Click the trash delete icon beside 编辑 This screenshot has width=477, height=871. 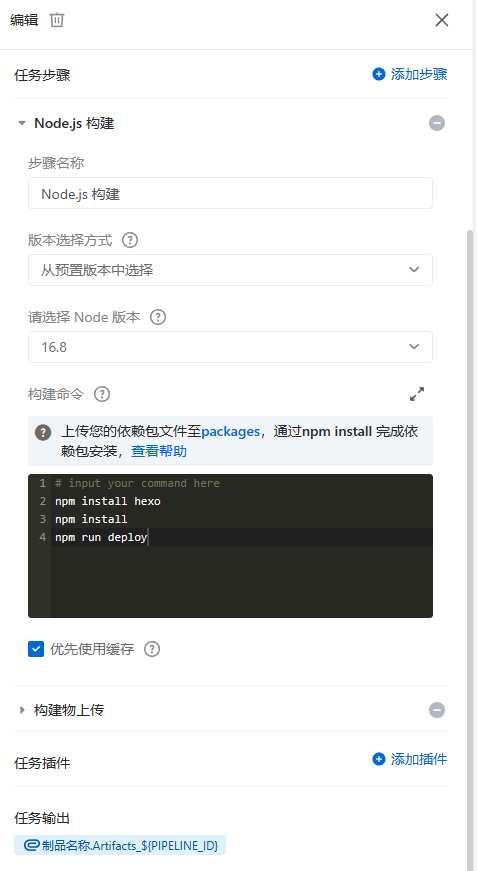pos(57,21)
